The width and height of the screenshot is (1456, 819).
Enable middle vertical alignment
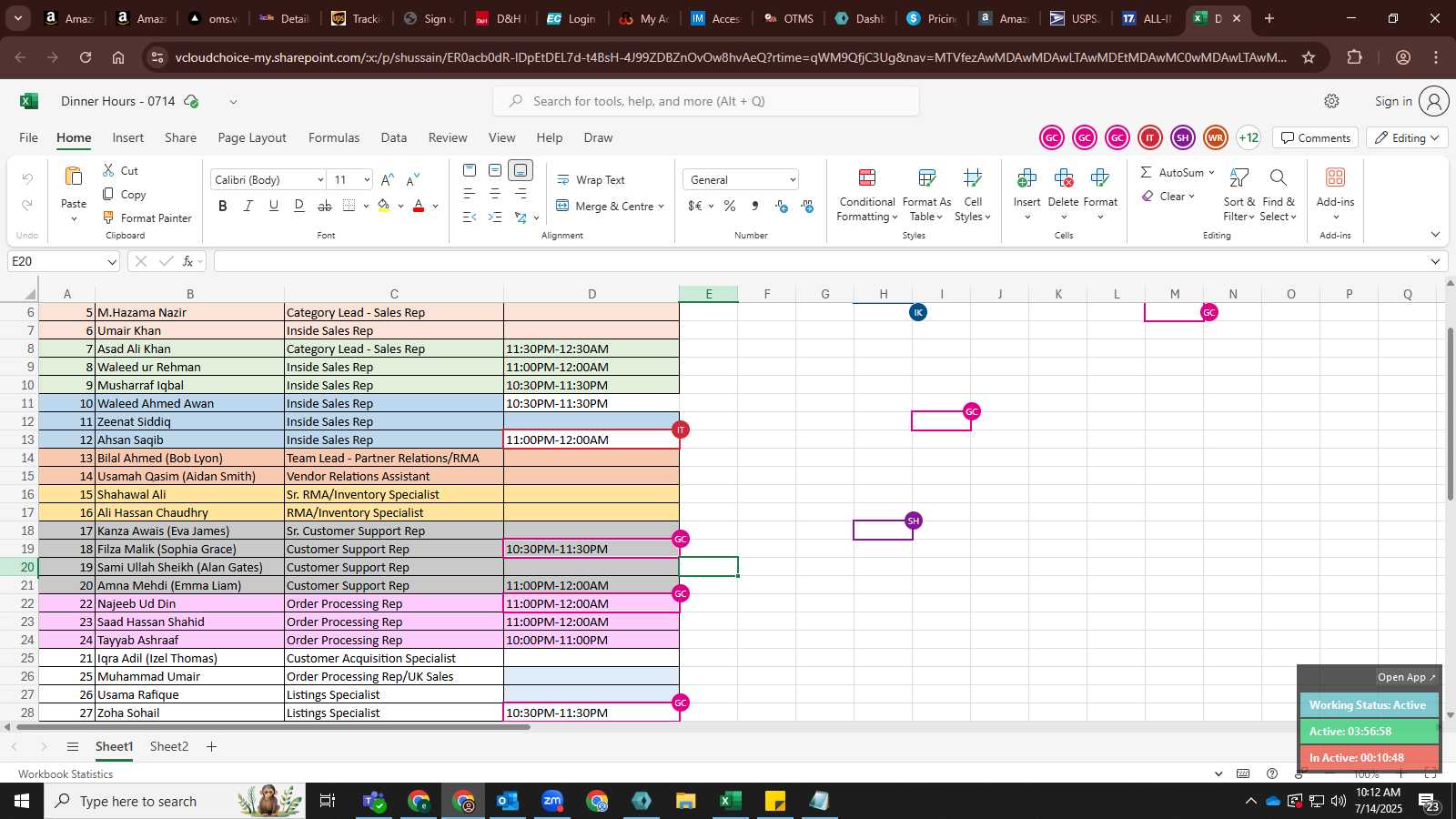pyautogui.click(x=495, y=170)
